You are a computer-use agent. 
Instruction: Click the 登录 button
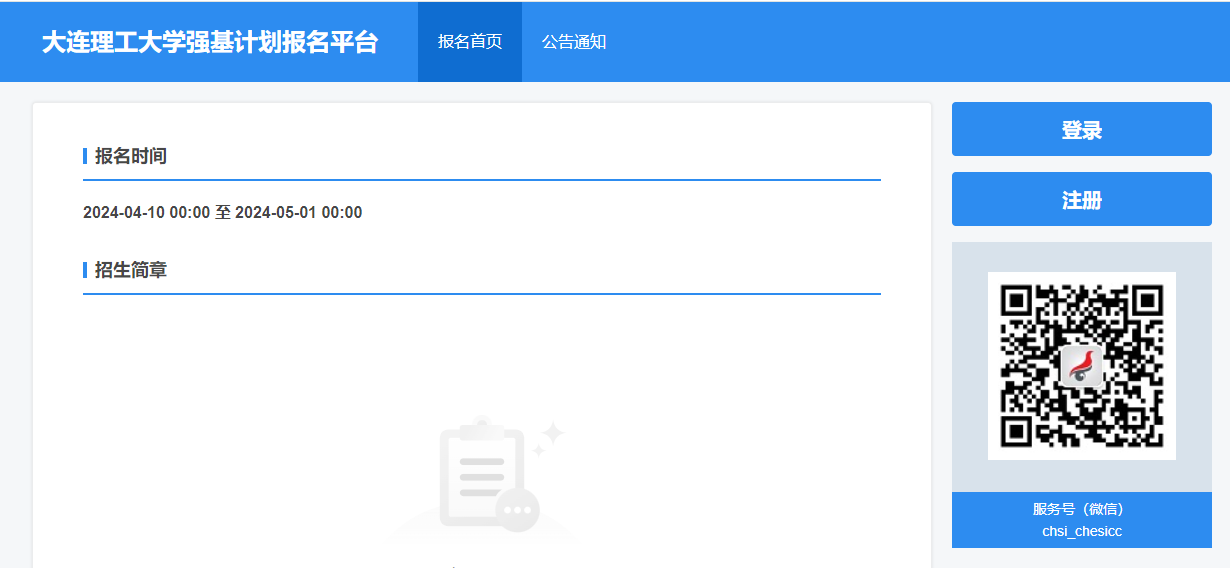1082,129
